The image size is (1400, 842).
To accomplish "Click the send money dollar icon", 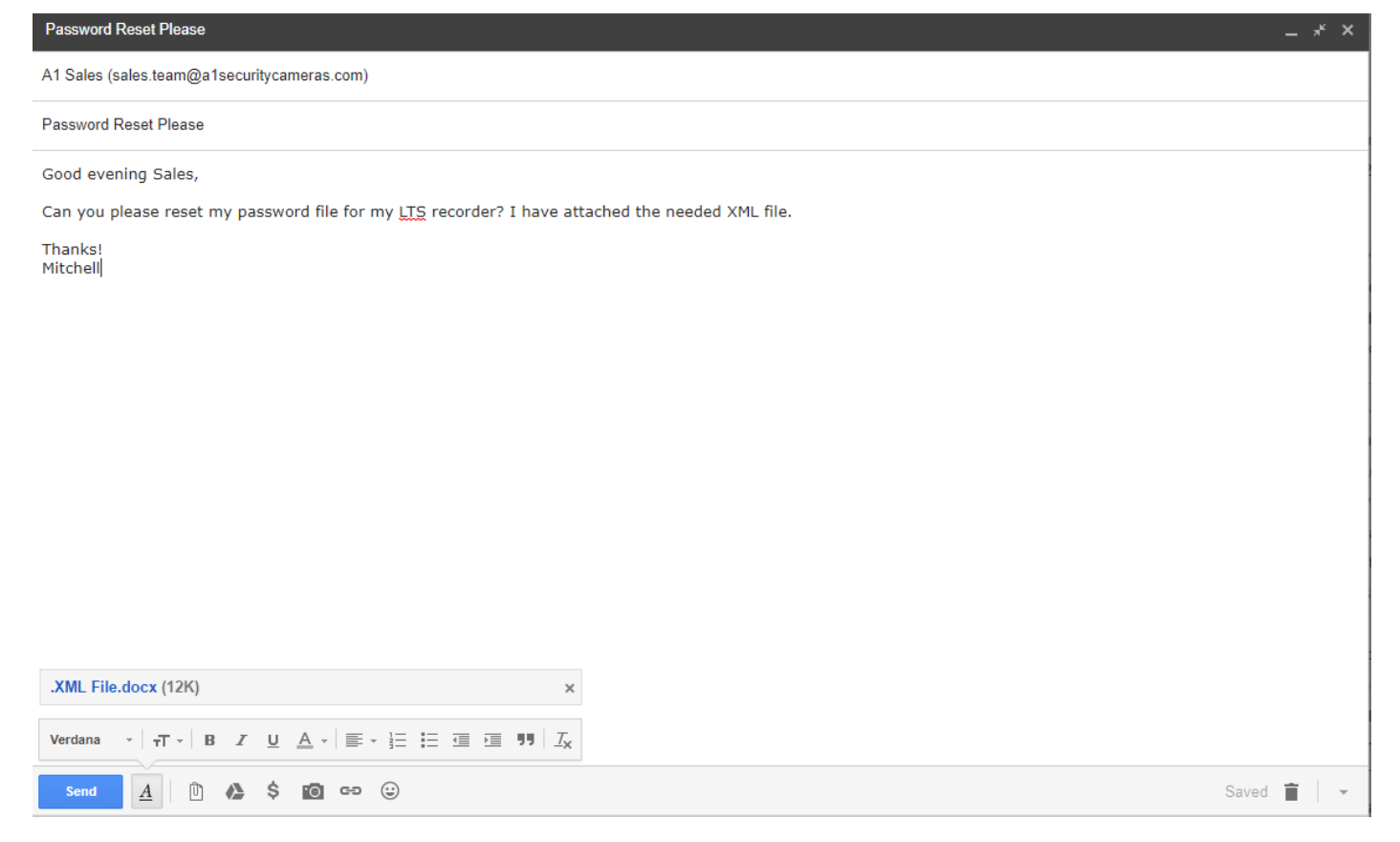I will pyautogui.click(x=273, y=791).
